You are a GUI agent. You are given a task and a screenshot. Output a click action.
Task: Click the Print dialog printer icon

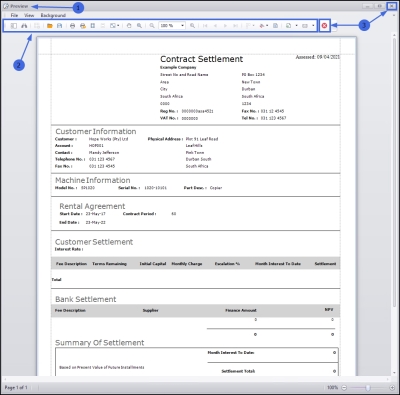(72, 26)
